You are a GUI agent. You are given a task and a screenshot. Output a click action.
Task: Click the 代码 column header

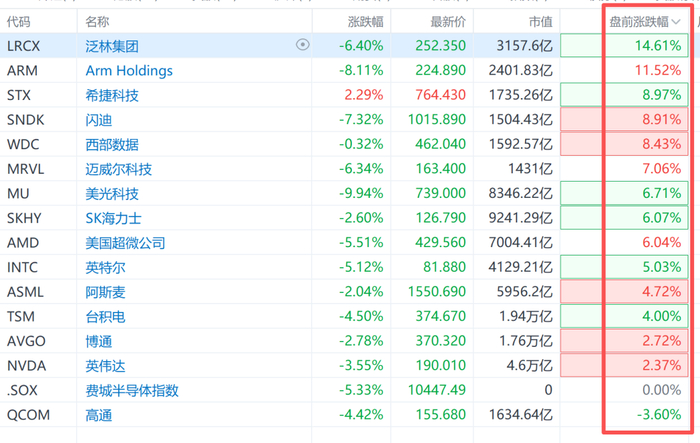coord(18,22)
